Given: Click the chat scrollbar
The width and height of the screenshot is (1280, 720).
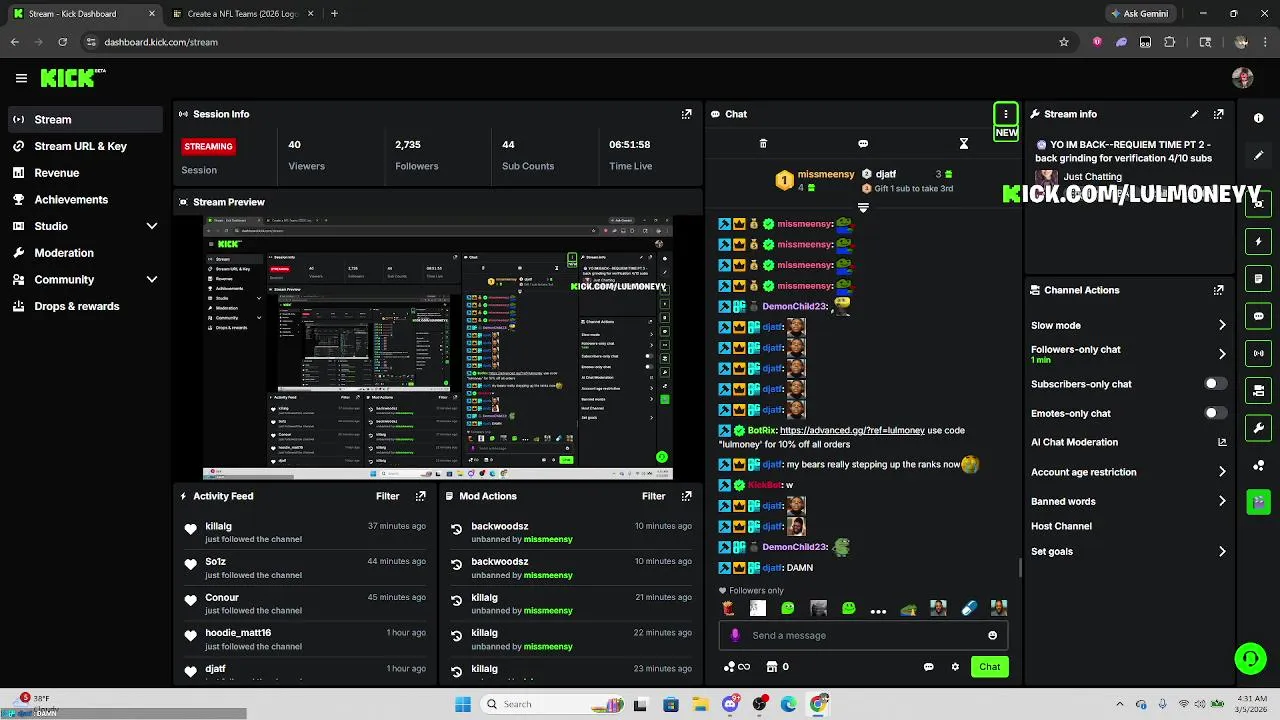Looking at the screenshot, I should (x=1020, y=567).
